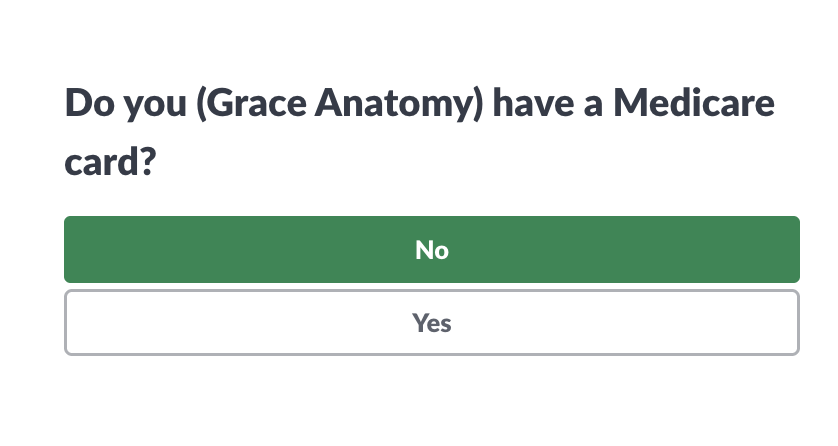Answer No to having a Medicare card
This screenshot has width=838, height=446.
click(x=431, y=250)
